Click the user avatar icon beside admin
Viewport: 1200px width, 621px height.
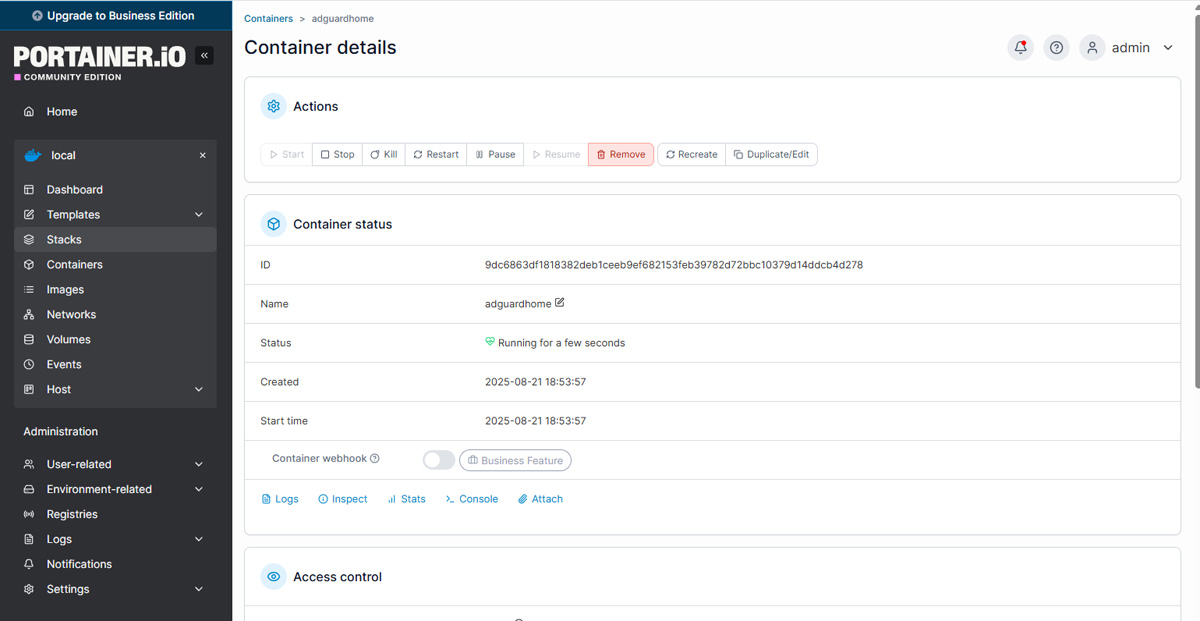[1092, 48]
